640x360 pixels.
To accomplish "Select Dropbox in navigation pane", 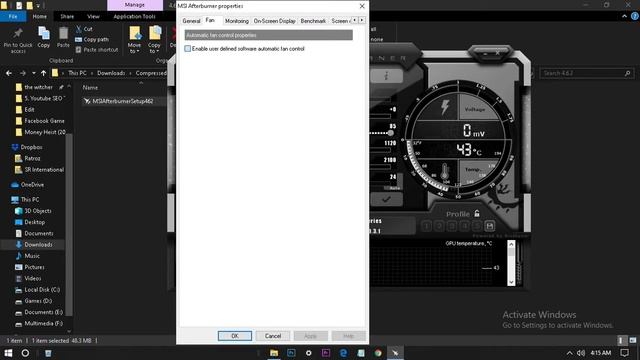I will point(31,147).
